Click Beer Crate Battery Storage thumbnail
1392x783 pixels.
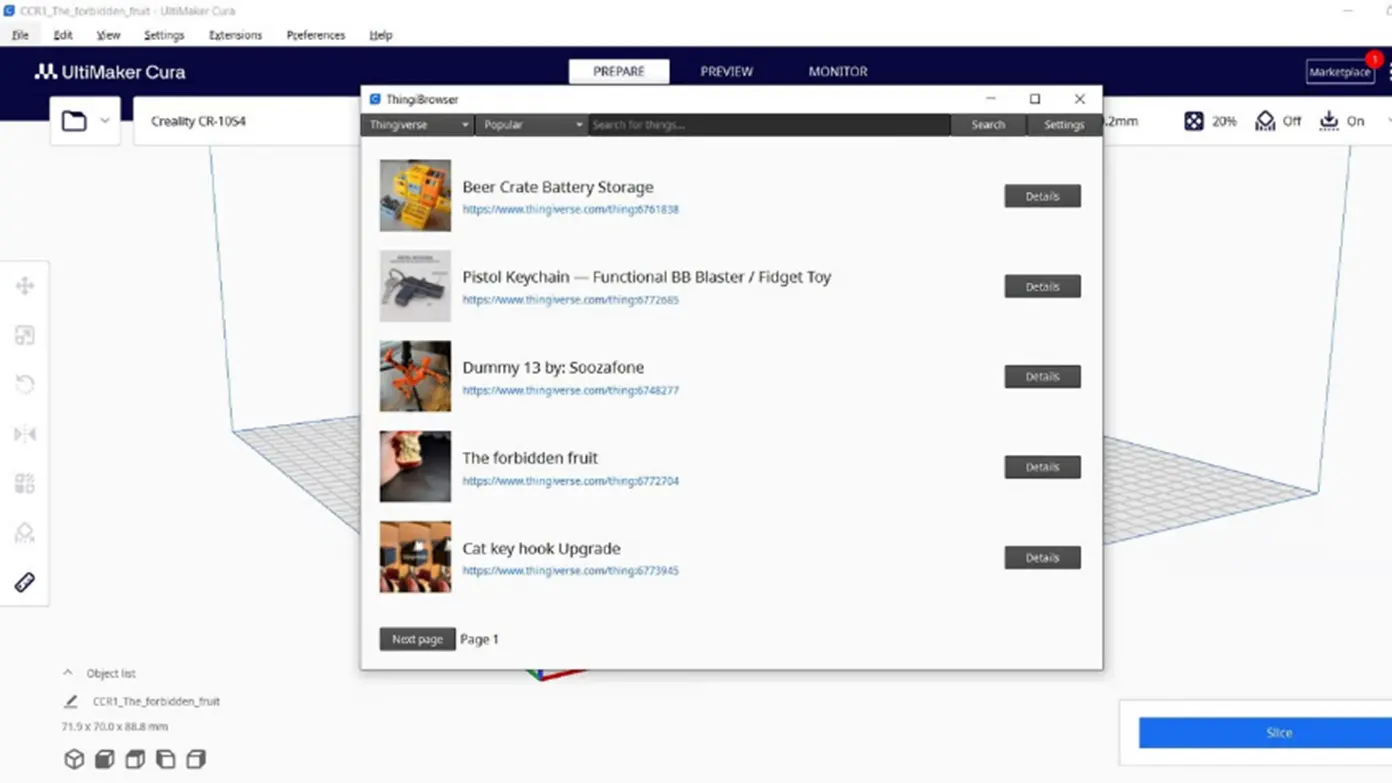tap(415, 196)
